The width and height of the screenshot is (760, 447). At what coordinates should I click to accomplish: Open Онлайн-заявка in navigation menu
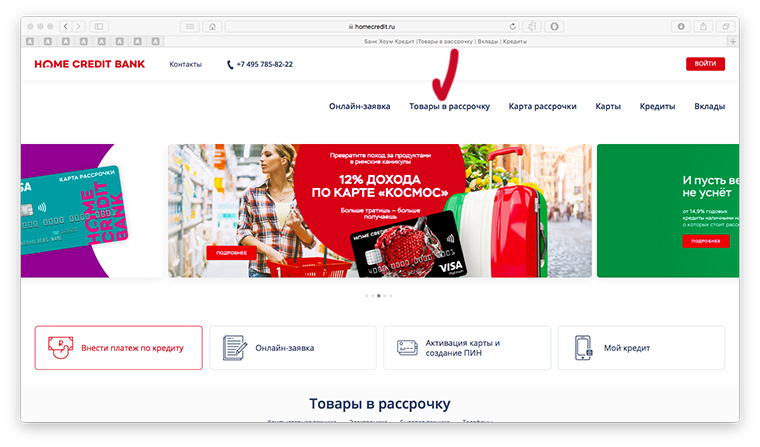tap(360, 106)
